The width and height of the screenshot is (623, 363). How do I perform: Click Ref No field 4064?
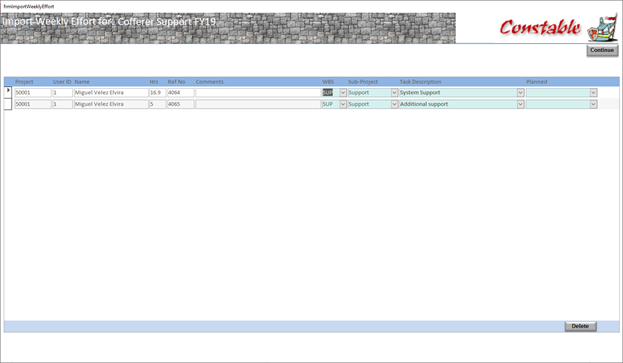coord(180,93)
